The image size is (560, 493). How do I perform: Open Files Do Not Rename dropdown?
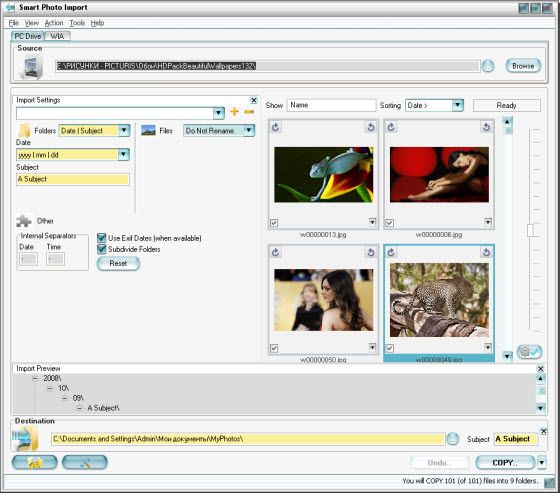click(x=249, y=130)
